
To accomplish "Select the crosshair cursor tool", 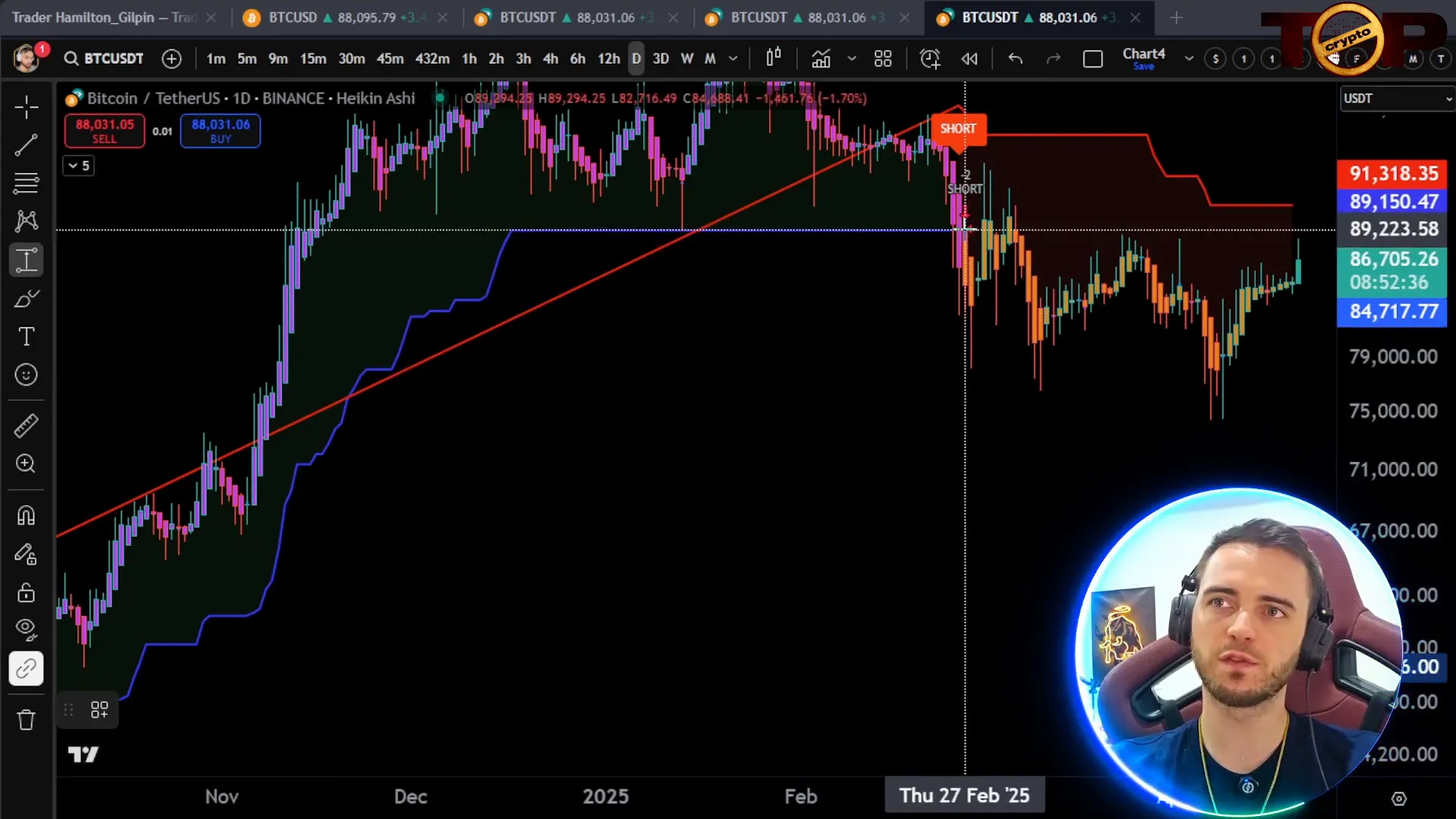I will click(x=27, y=107).
